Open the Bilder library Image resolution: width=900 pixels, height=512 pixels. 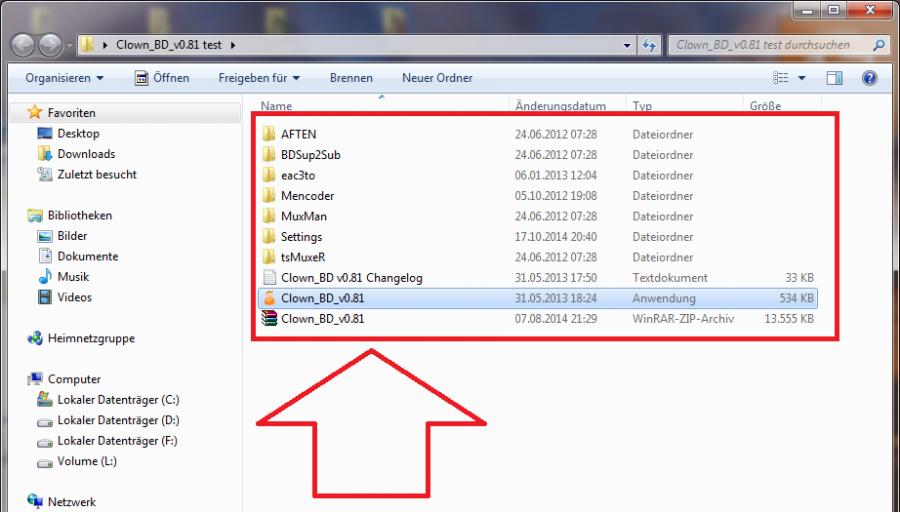click(x=72, y=236)
